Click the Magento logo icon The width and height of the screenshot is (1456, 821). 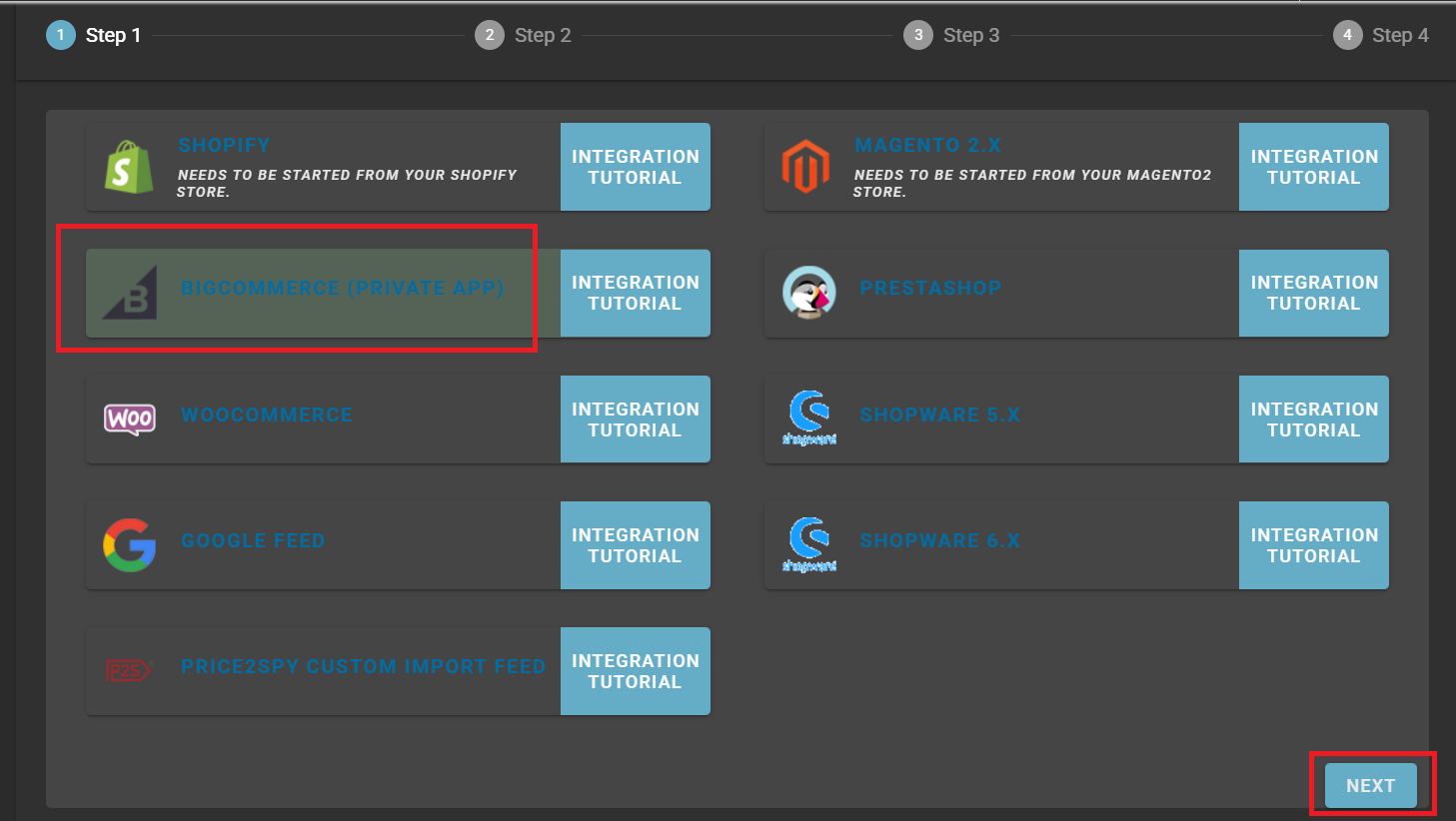(805, 167)
